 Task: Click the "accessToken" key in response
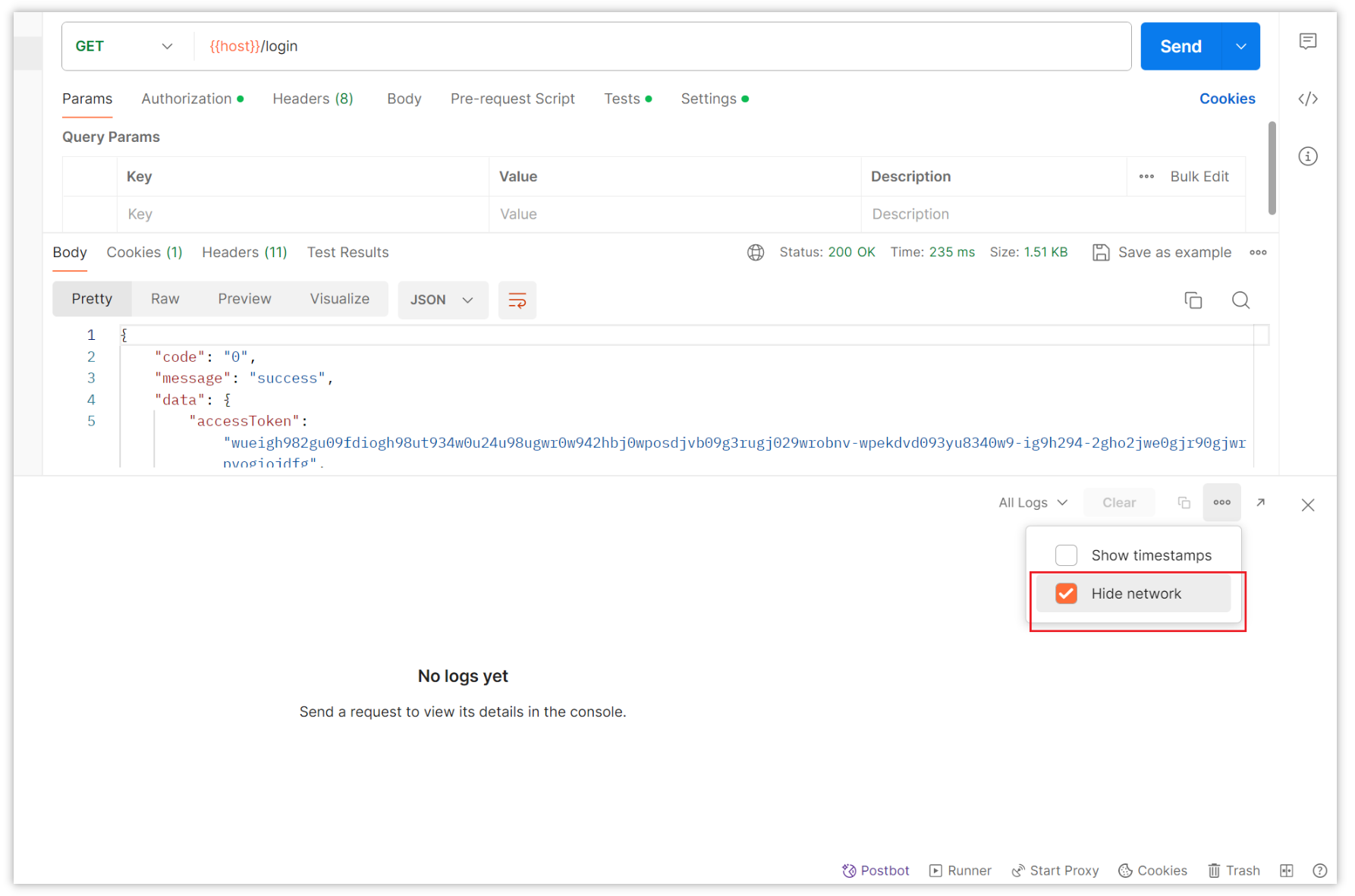click(x=244, y=421)
